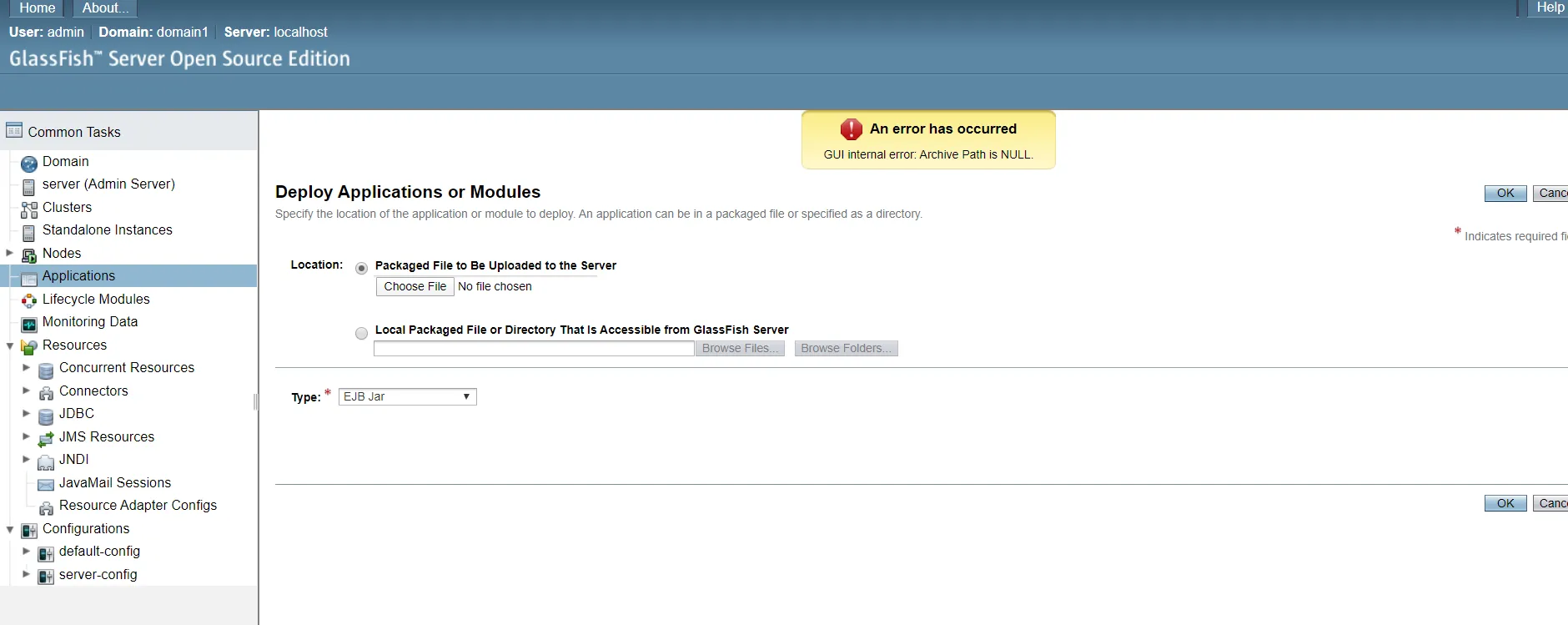This screenshot has width=1568, height=625.
Task: Click the Standalone Instances icon
Action: [x=29, y=232]
